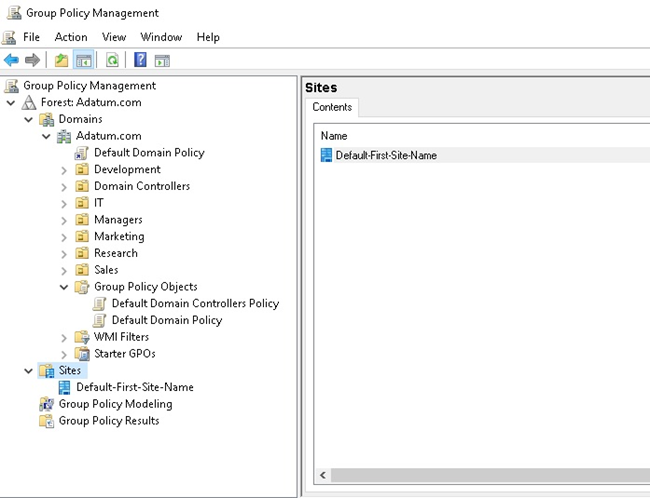Select Group Policy Modeling in tree
The width and height of the screenshot is (650, 498).
[115, 404]
